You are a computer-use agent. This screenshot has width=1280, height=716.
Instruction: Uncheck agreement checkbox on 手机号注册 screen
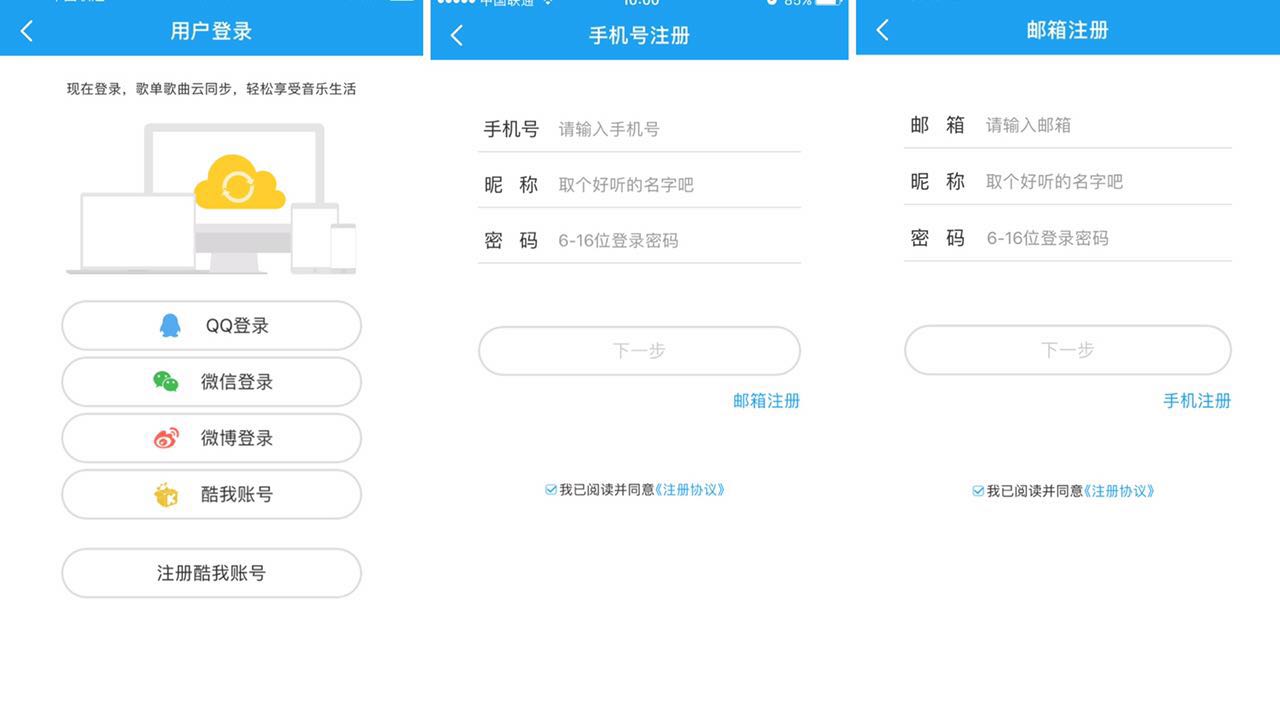(x=551, y=490)
